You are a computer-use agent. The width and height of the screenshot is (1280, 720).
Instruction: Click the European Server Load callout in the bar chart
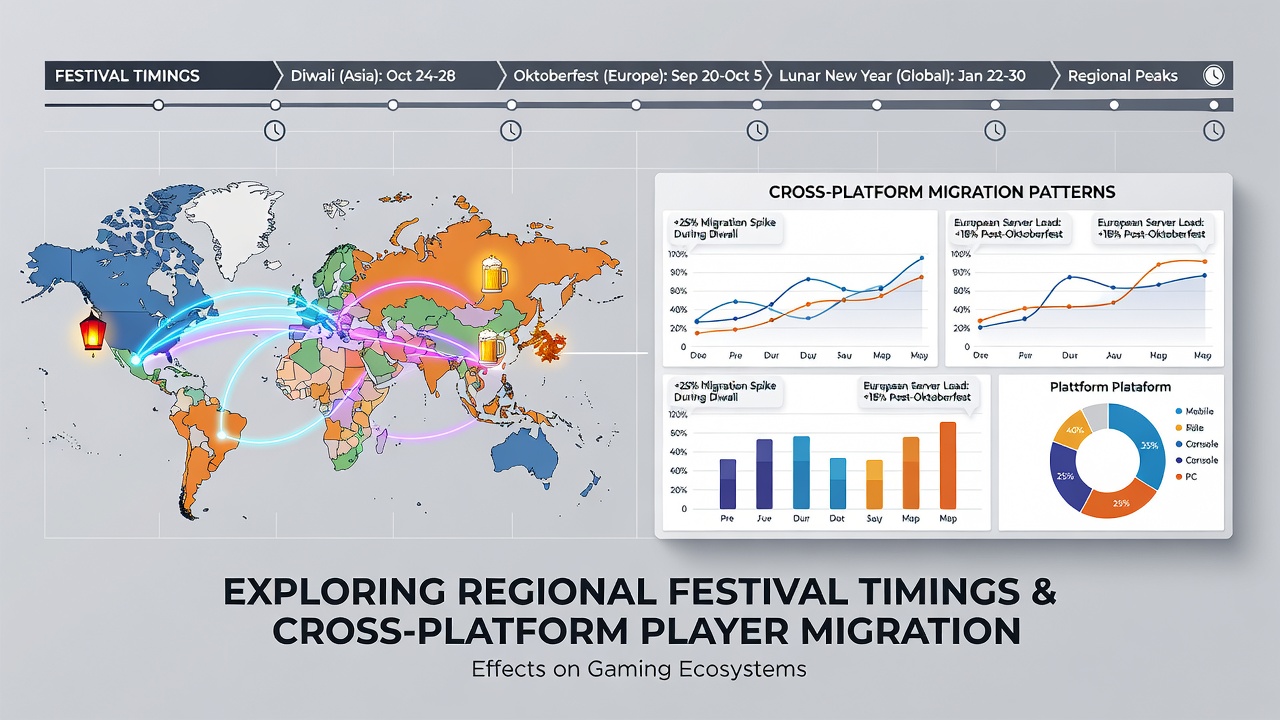click(x=918, y=390)
